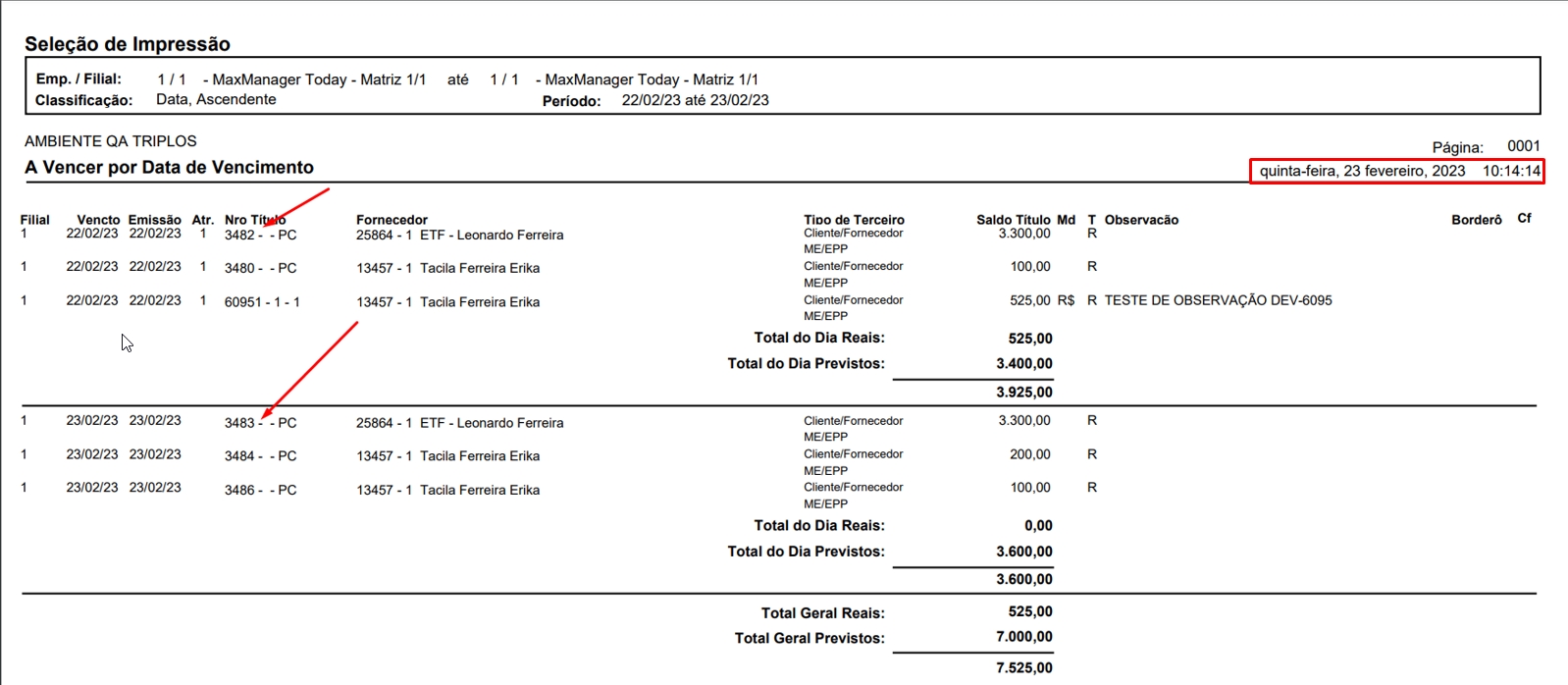Click supplier "Tacila Ferreira Erika" in row 3480
This screenshot has width=1568, height=685.
[480, 268]
